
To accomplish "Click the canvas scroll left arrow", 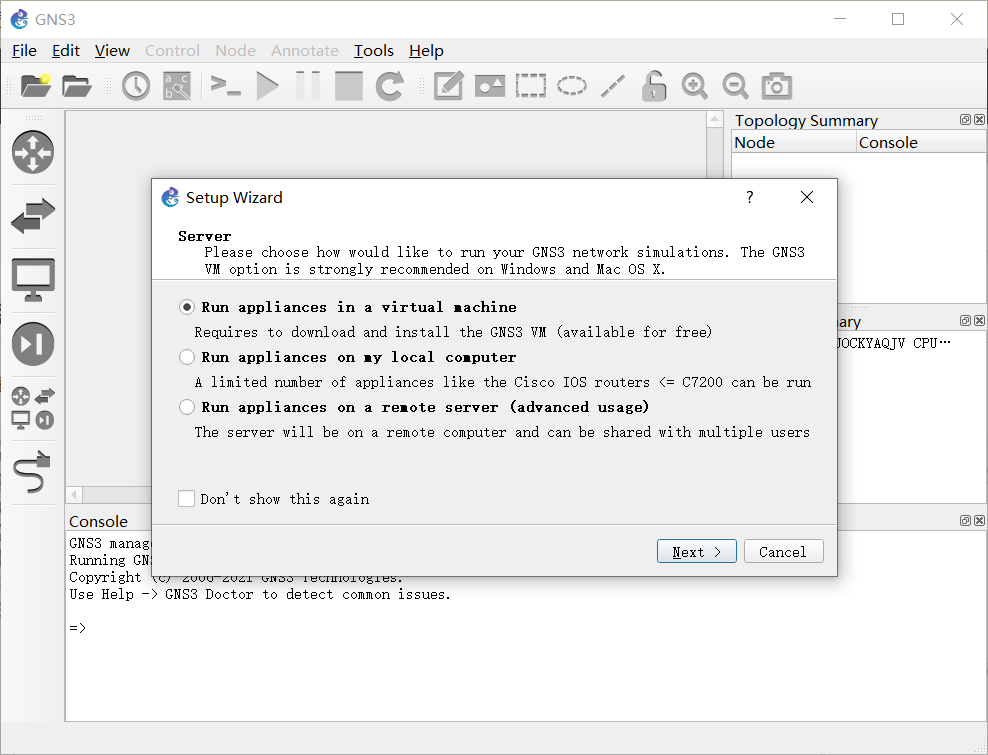I will click(74, 495).
